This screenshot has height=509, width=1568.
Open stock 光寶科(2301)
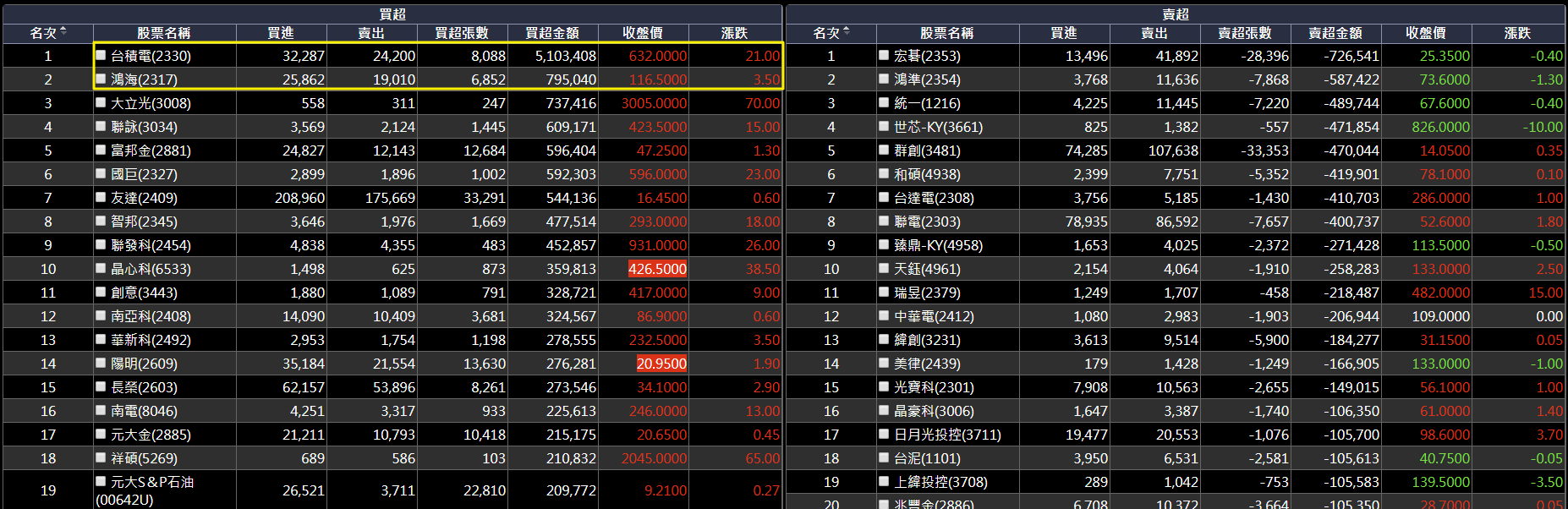[935, 387]
